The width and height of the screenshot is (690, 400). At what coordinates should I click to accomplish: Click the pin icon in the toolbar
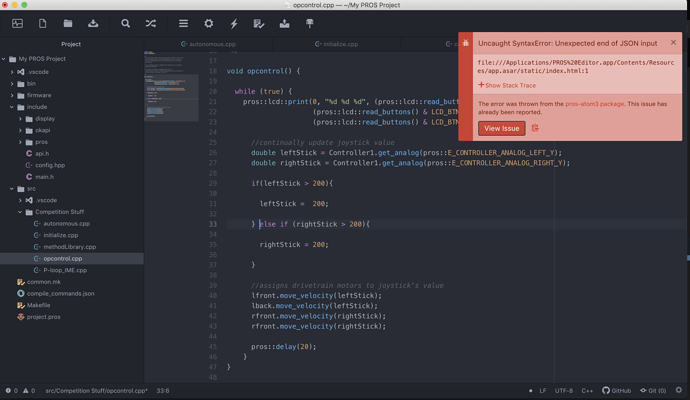coord(309,23)
